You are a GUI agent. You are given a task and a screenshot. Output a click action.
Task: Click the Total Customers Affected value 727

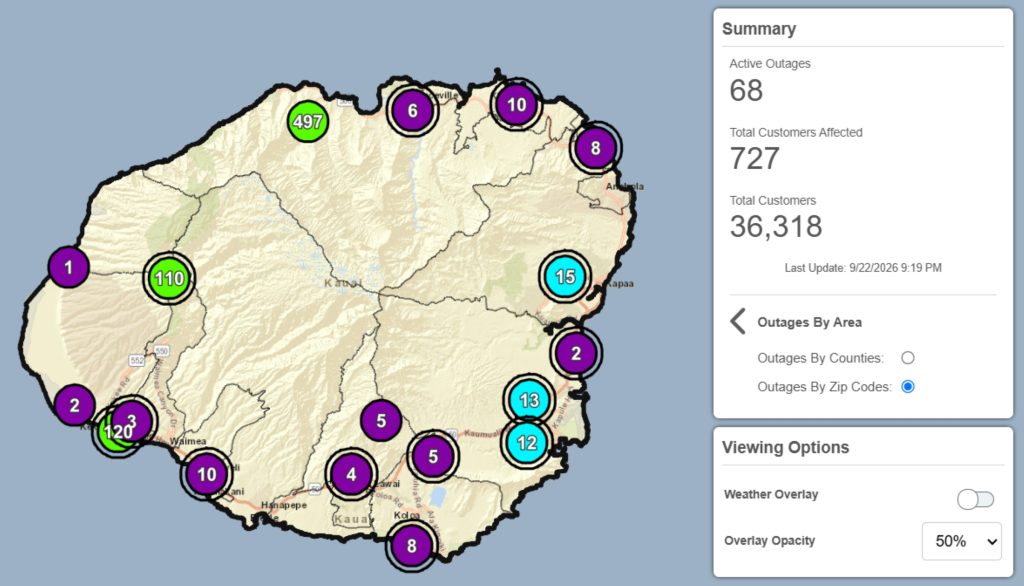754,159
